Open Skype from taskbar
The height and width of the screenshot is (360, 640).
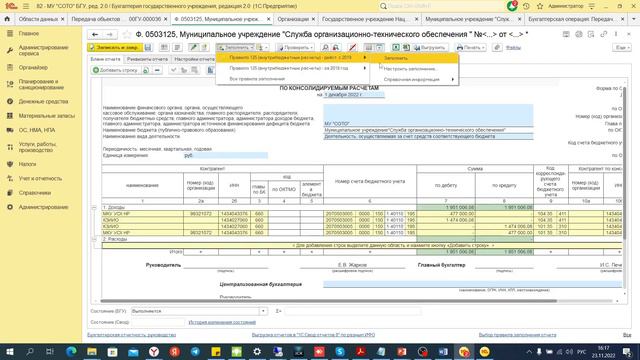point(340,352)
